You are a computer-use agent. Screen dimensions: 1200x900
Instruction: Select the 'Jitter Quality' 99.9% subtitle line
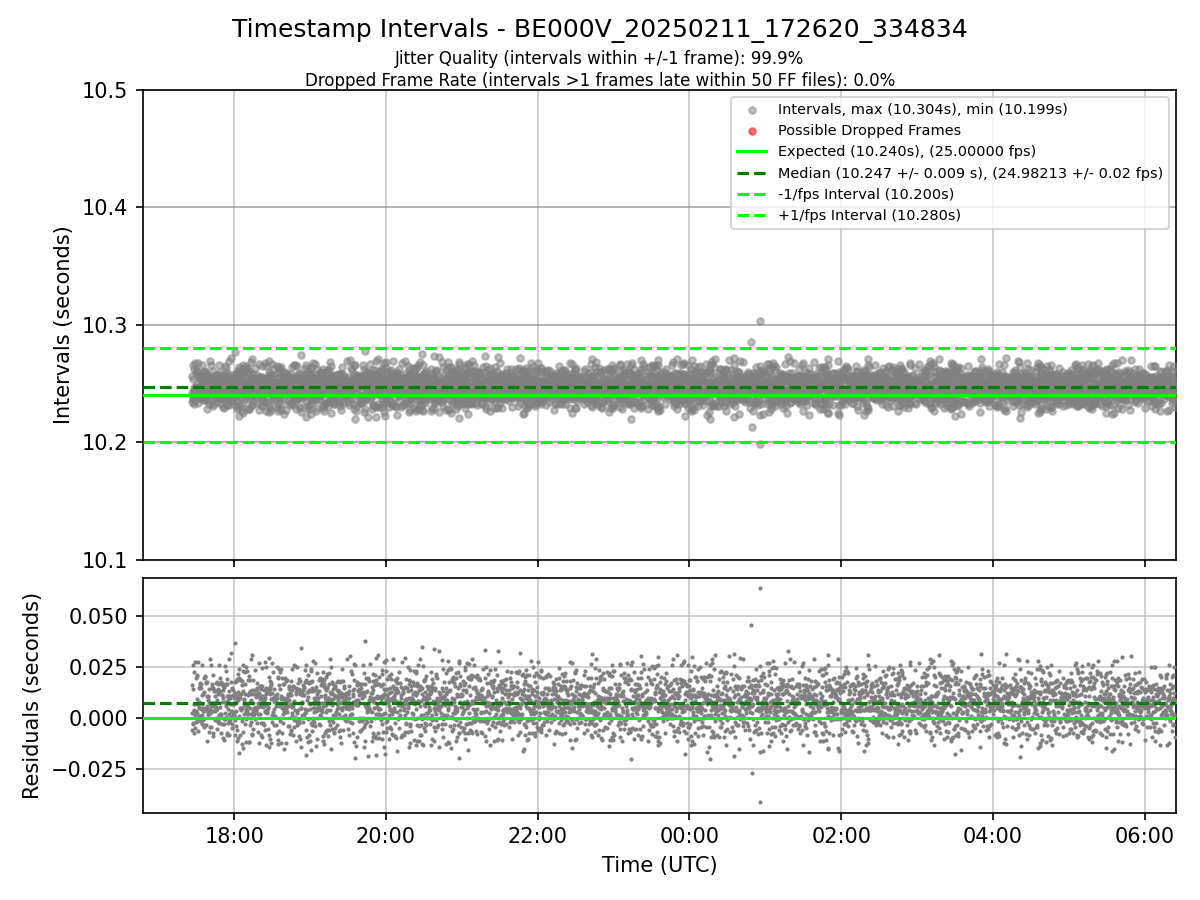599,59
